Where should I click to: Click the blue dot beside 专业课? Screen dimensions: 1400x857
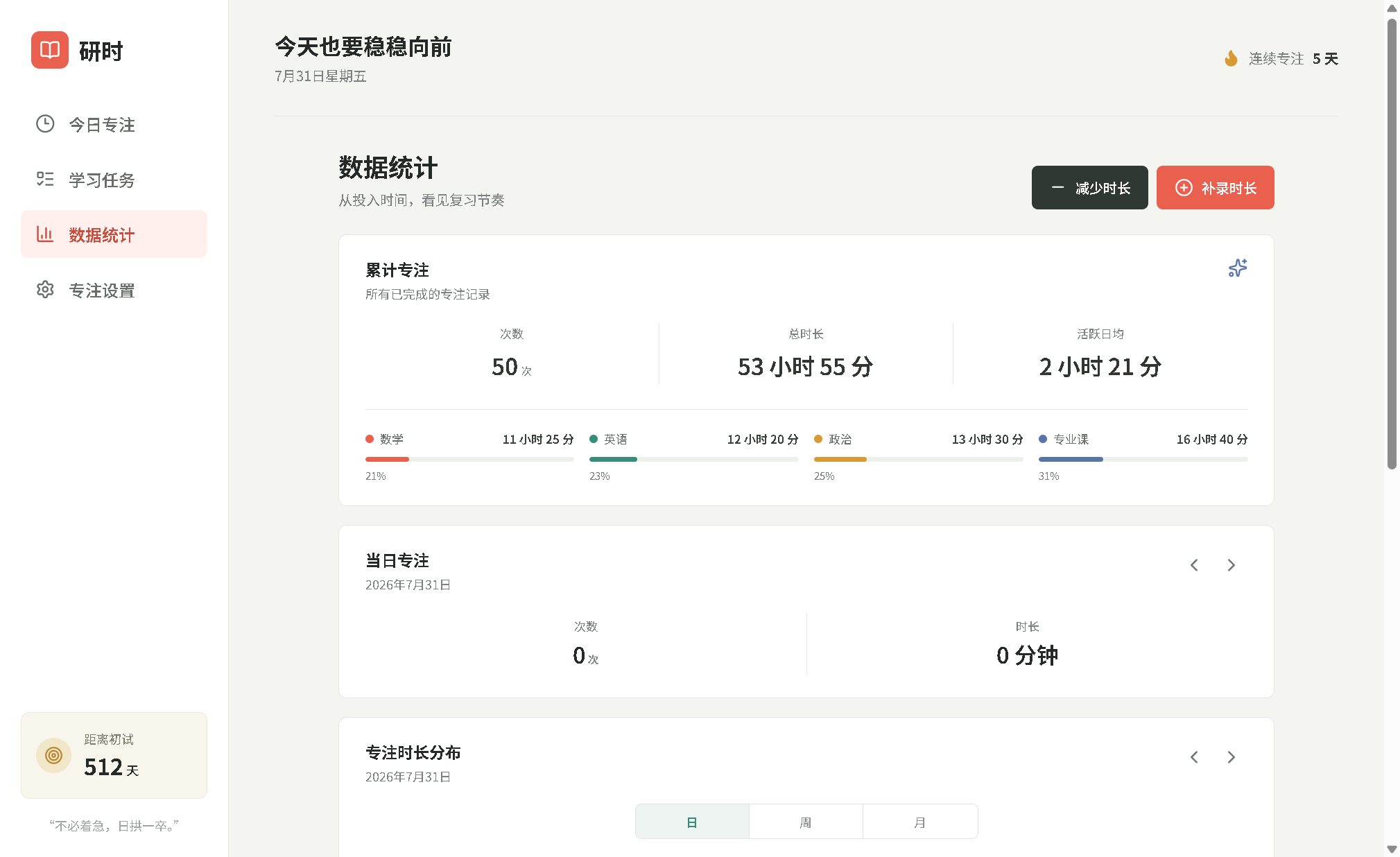pos(1043,439)
